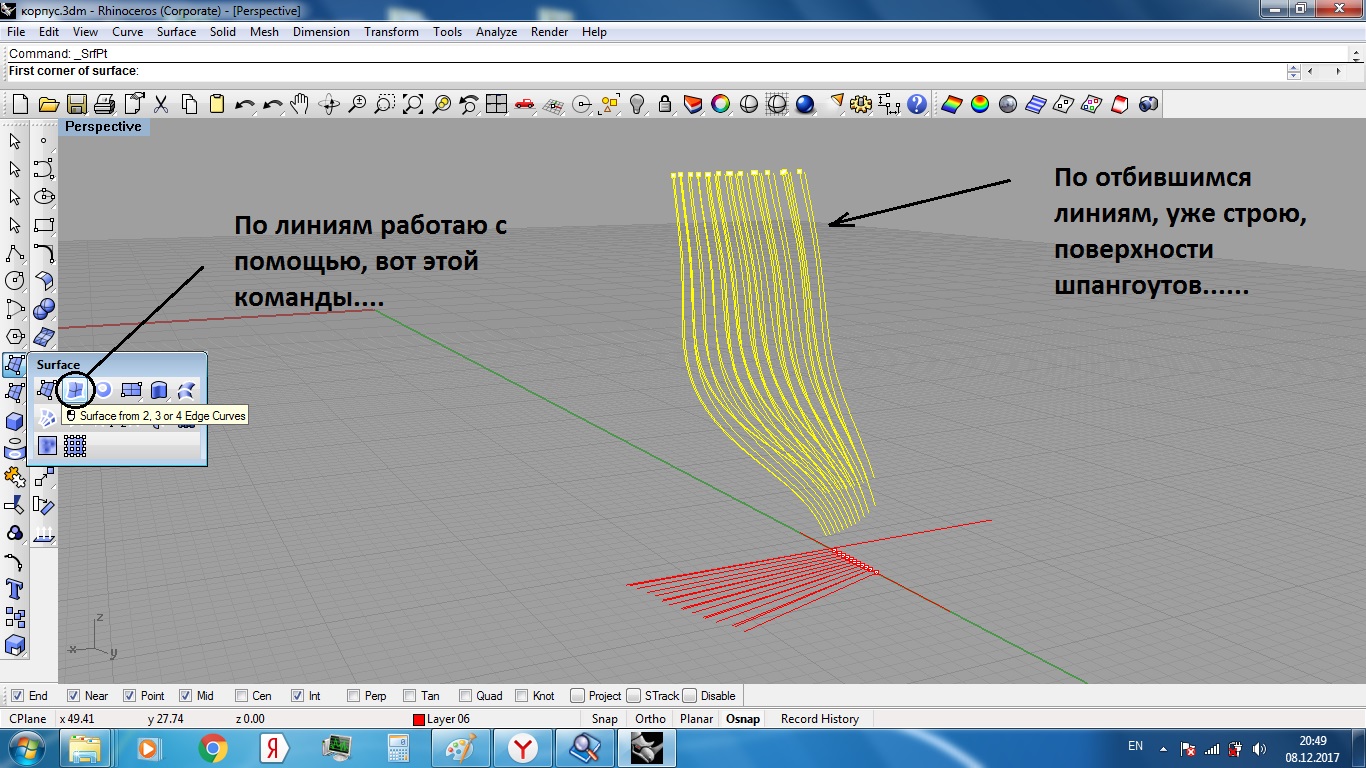Screen dimensions: 1366x768
Task: Select the blue sphere render icon
Action: (805, 104)
